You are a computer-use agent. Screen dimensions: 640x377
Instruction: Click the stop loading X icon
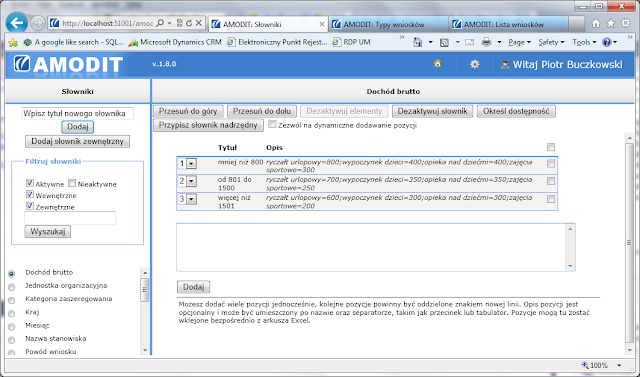(x=198, y=23)
